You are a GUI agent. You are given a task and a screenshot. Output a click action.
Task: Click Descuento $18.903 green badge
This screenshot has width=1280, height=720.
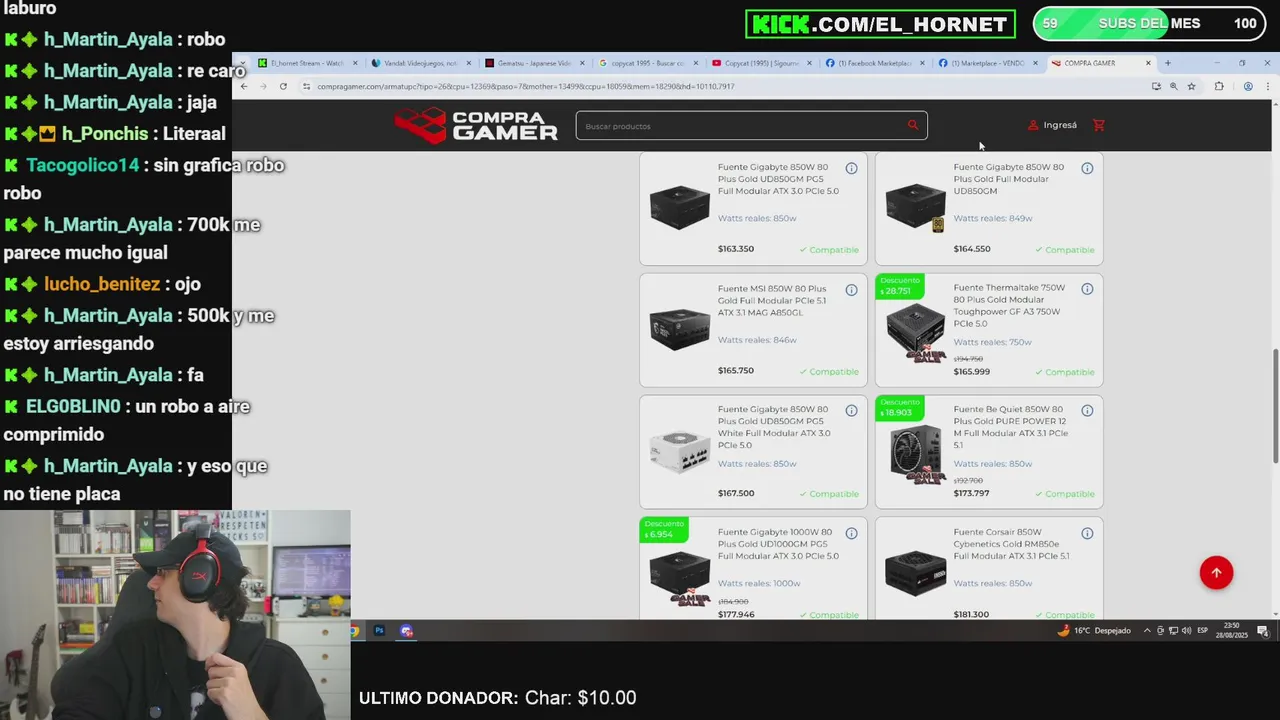tap(899, 408)
